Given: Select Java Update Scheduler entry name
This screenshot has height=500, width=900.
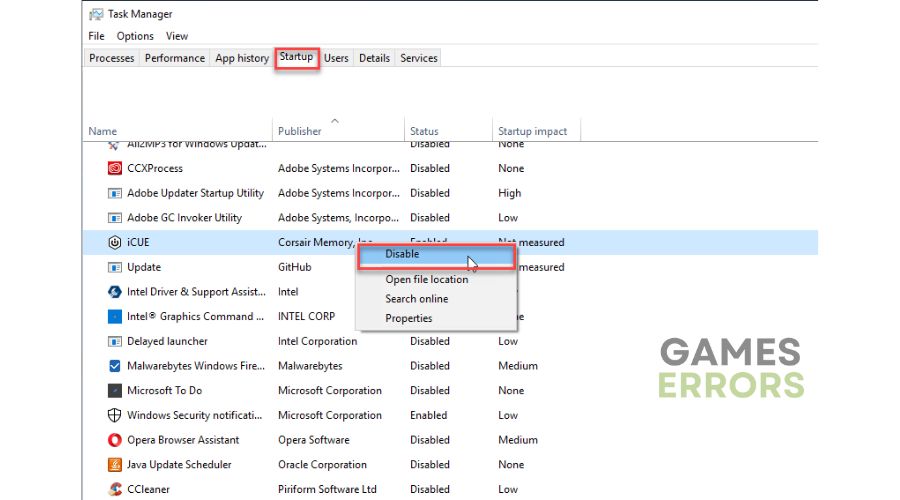Looking at the screenshot, I should (x=179, y=464).
